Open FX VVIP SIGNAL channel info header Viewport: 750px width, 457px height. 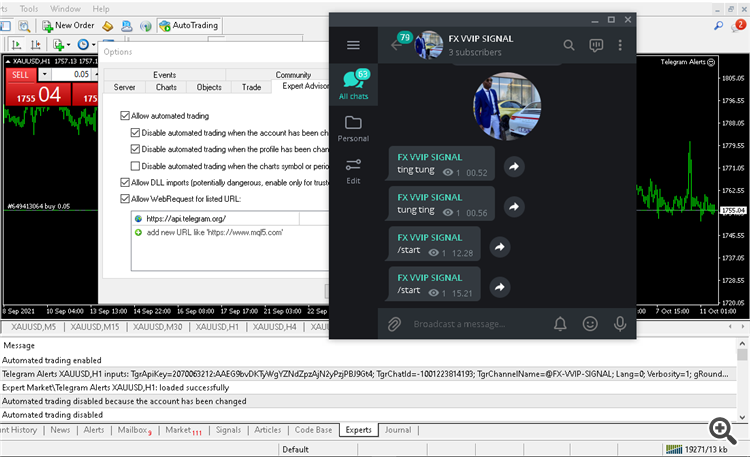point(481,45)
